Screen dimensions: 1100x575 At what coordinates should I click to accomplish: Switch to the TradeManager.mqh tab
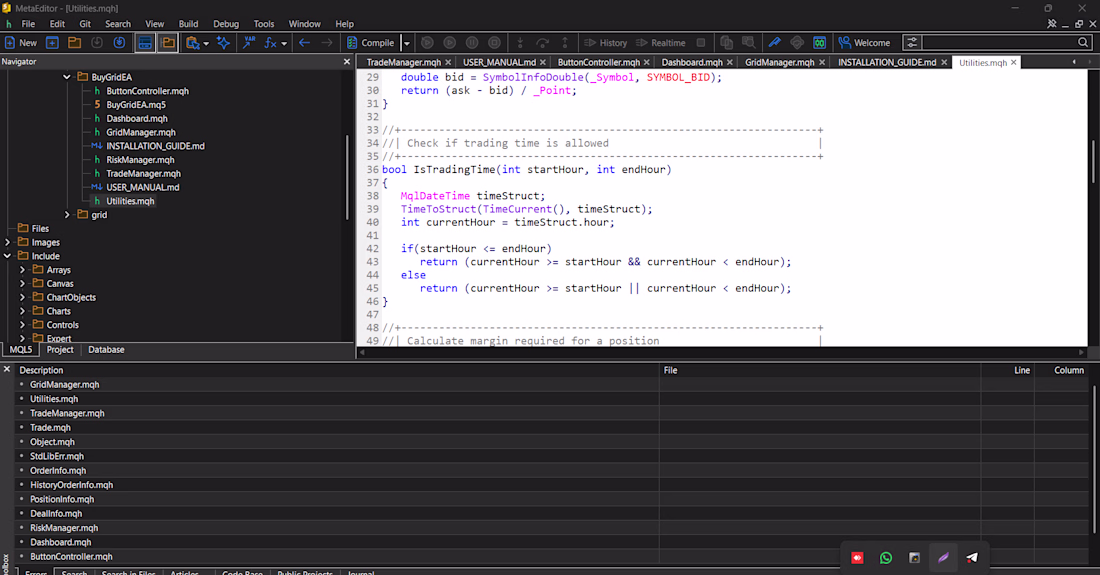pos(403,62)
